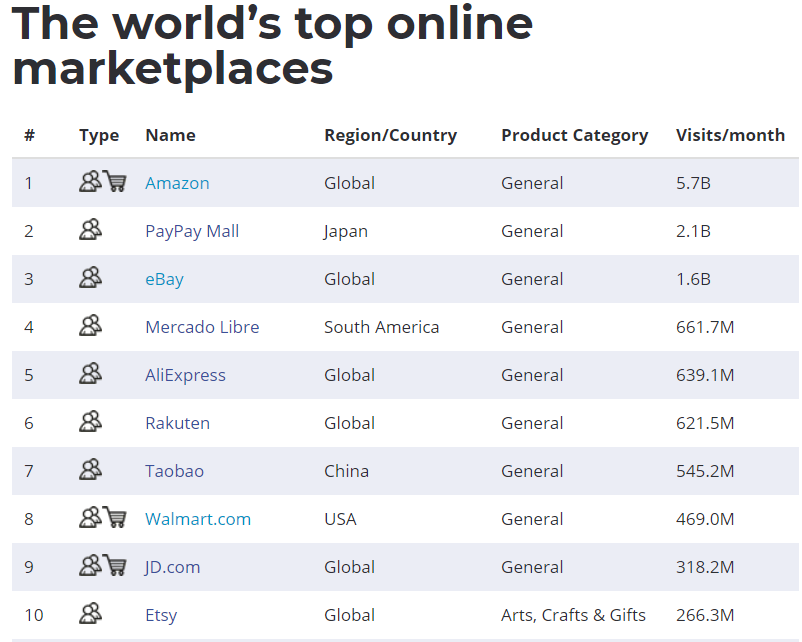The width and height of the screenshot is (802, 642).
Task: Visit the Etsy link
Action: click(161, 615)
